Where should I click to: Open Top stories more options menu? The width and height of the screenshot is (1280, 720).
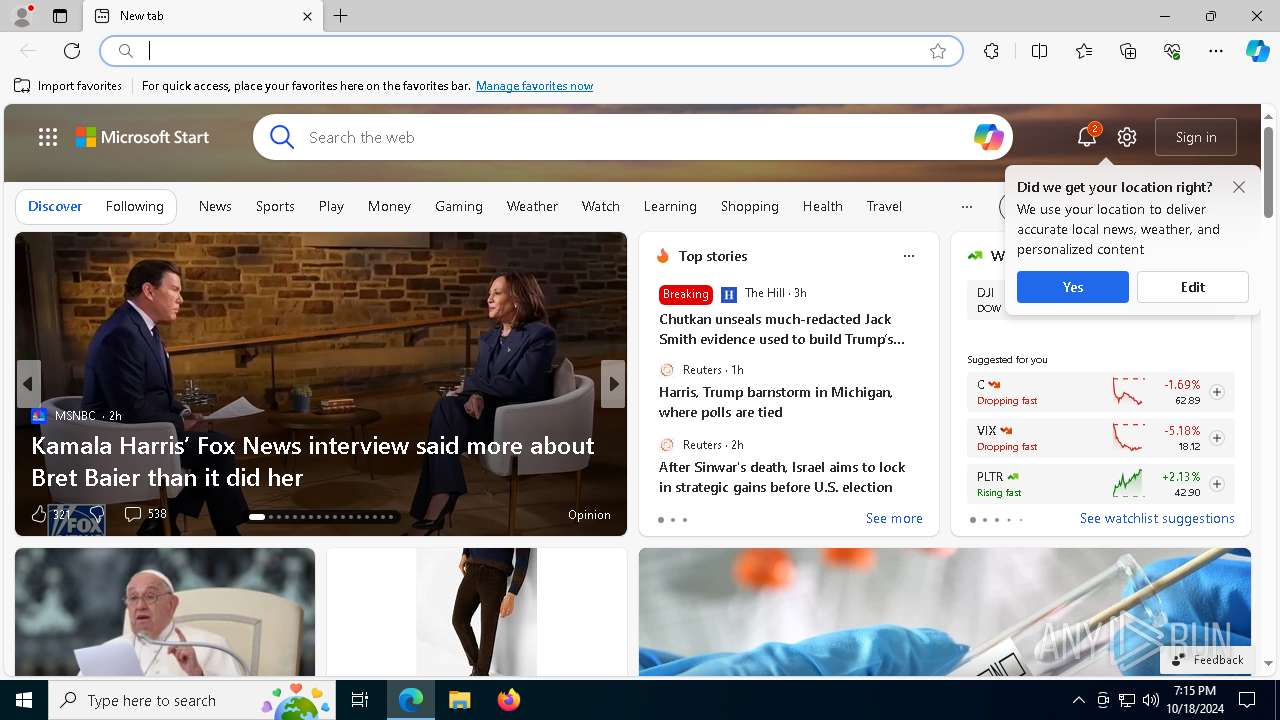[909, 256]
